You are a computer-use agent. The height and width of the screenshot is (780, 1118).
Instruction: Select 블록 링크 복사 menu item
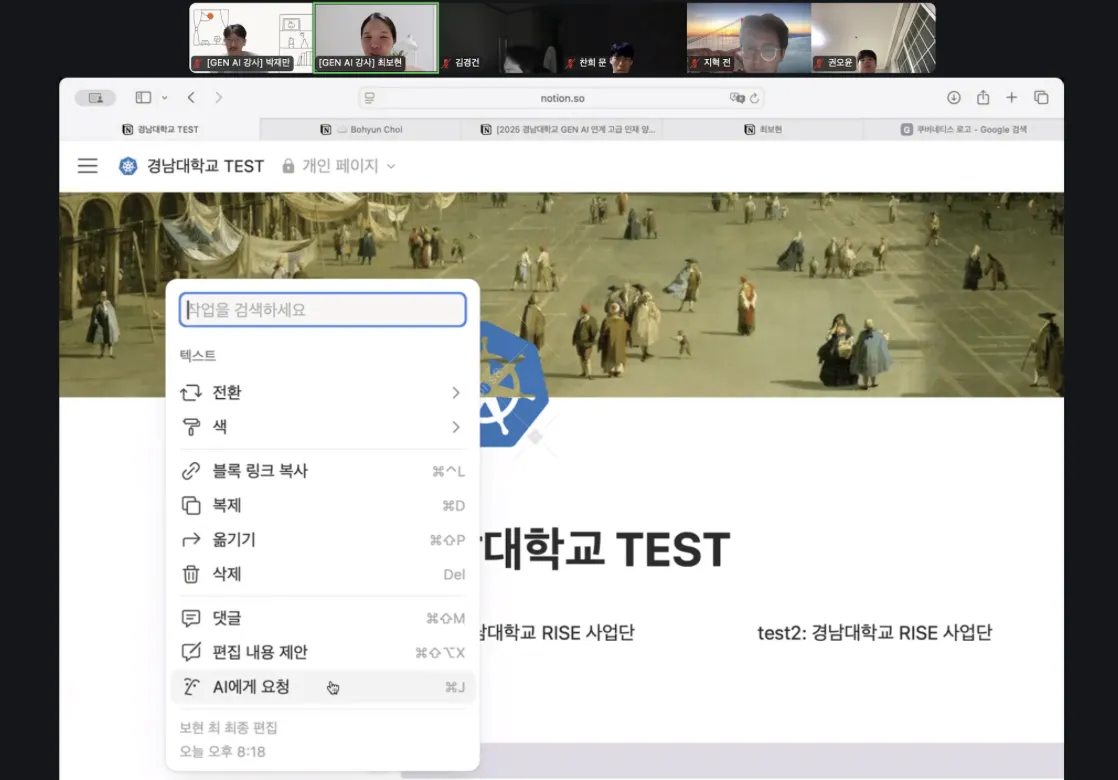coord(322,471)
